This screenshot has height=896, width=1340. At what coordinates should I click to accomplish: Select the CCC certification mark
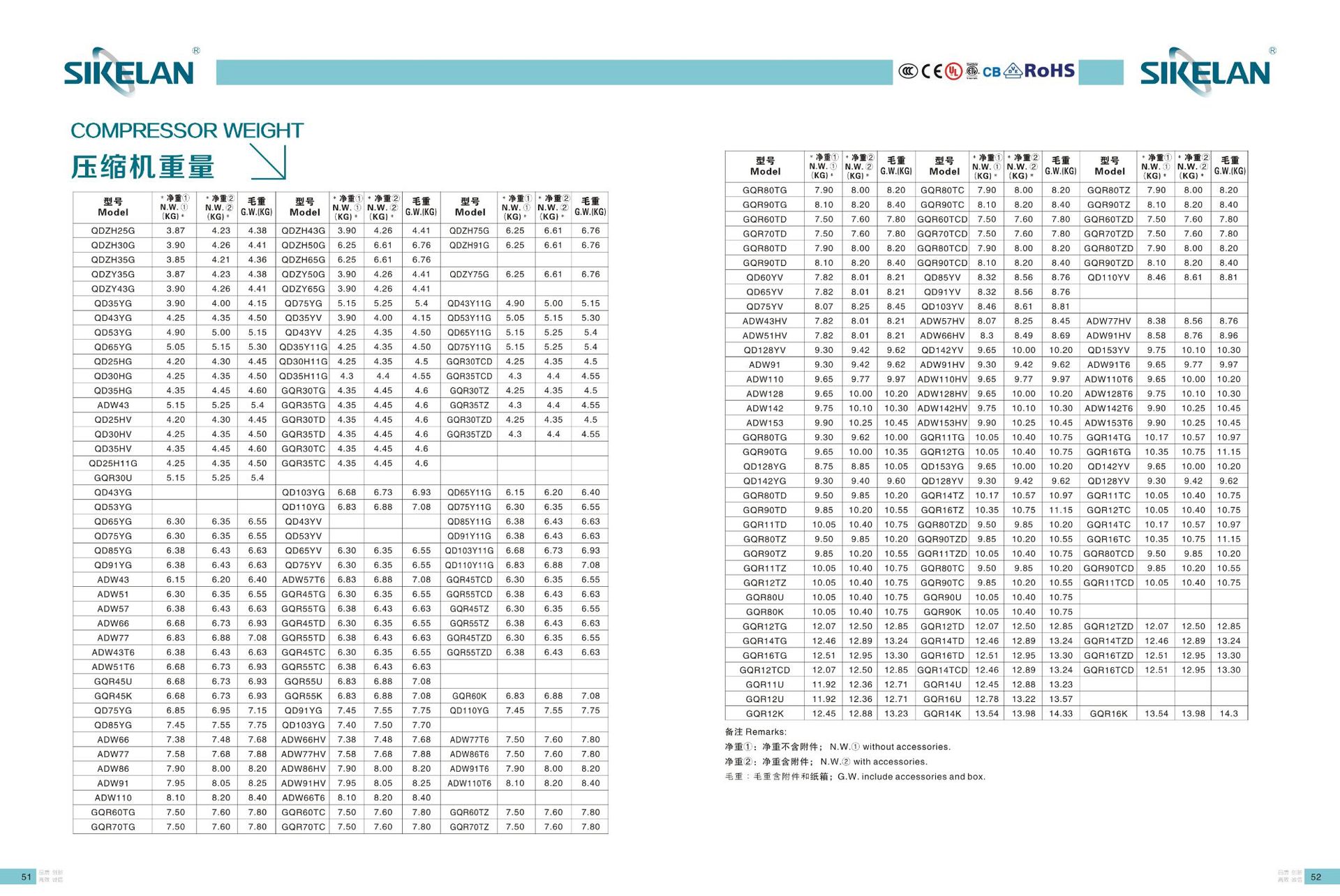coord(908,71)
